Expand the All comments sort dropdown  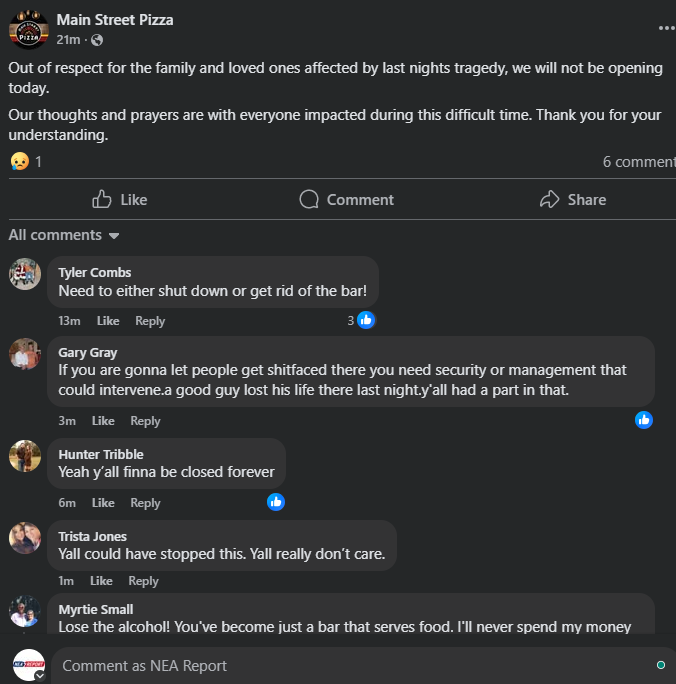tap(64, 235)
